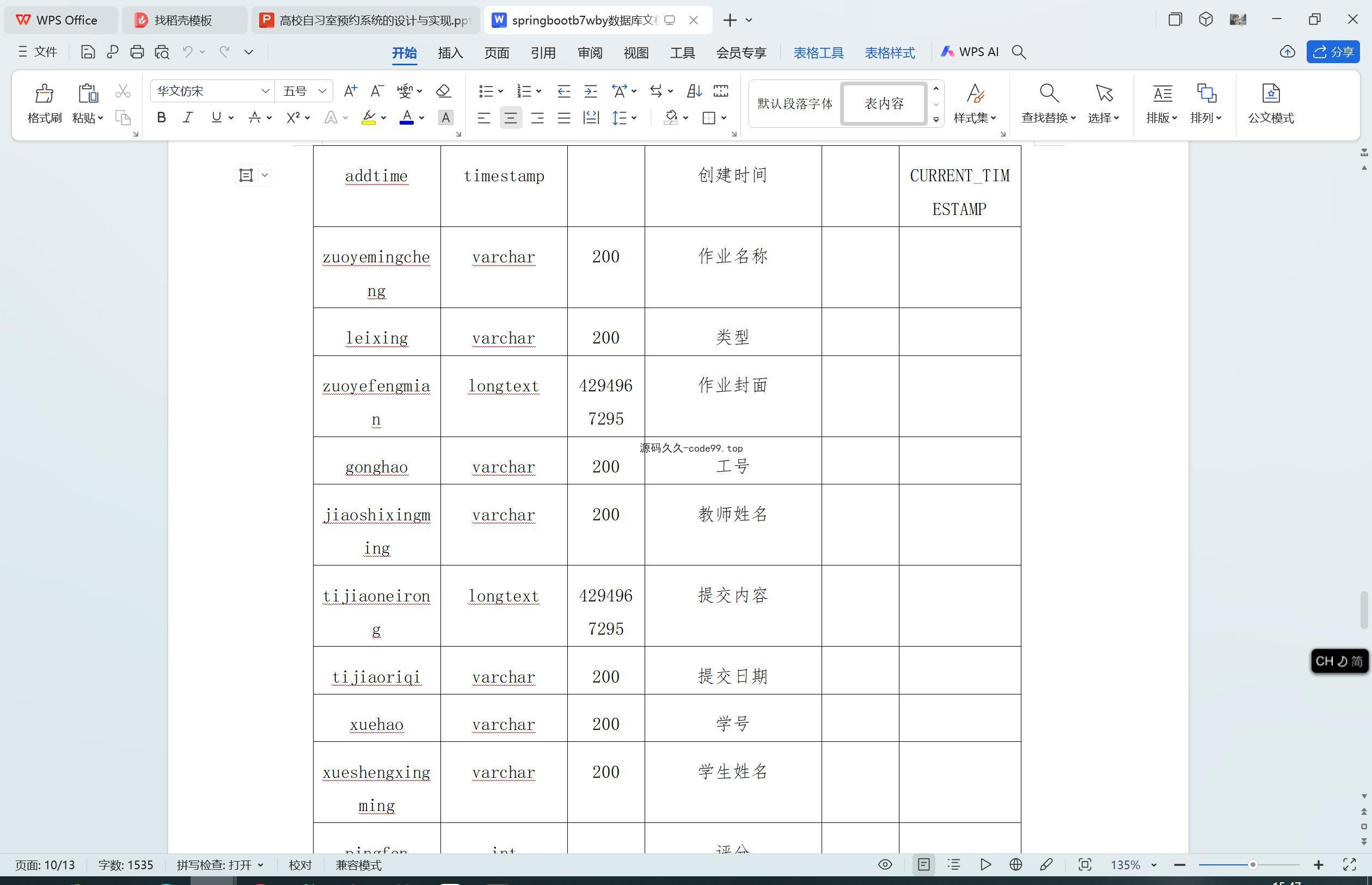Open the font size dropdown (五号)
Screen dimensions: 1372x885
click(322, 91)
